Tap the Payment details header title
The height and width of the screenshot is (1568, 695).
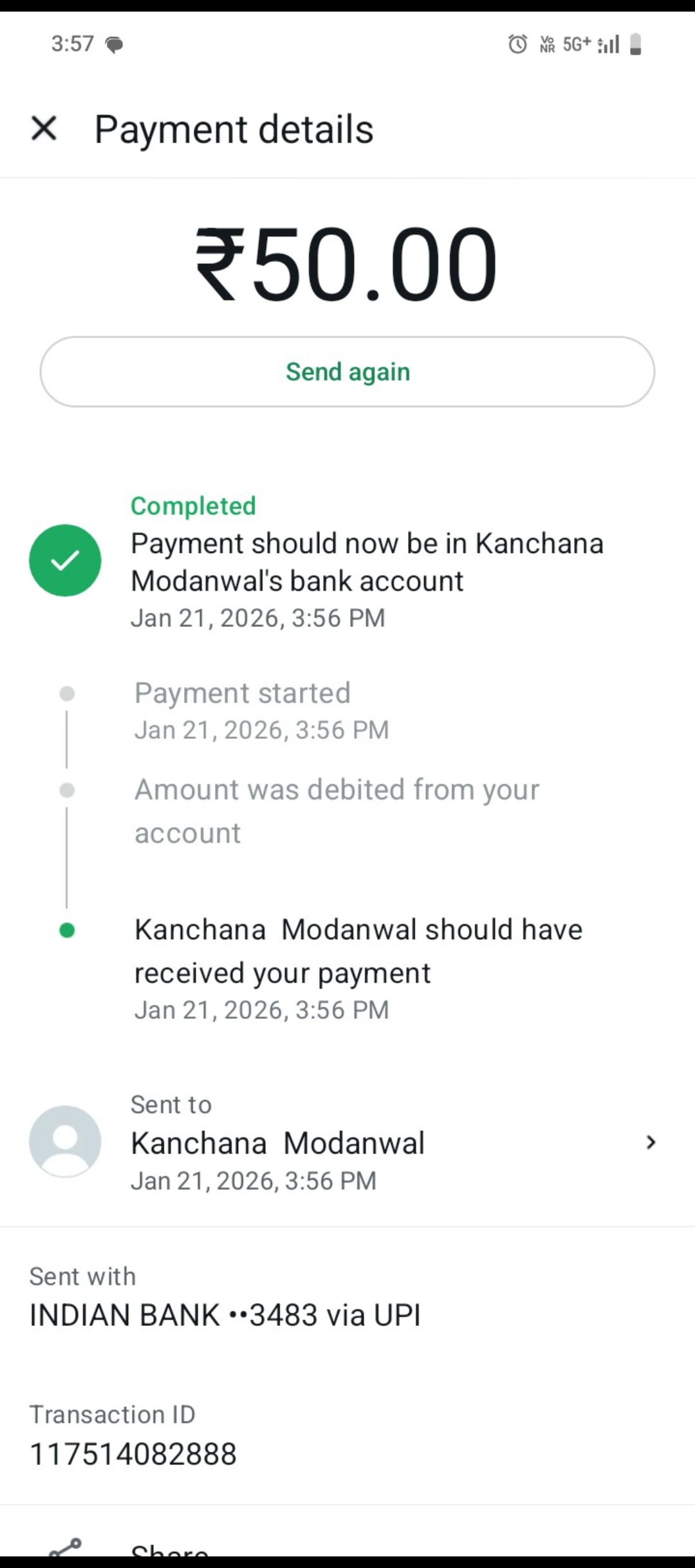[x=234, y=129]
